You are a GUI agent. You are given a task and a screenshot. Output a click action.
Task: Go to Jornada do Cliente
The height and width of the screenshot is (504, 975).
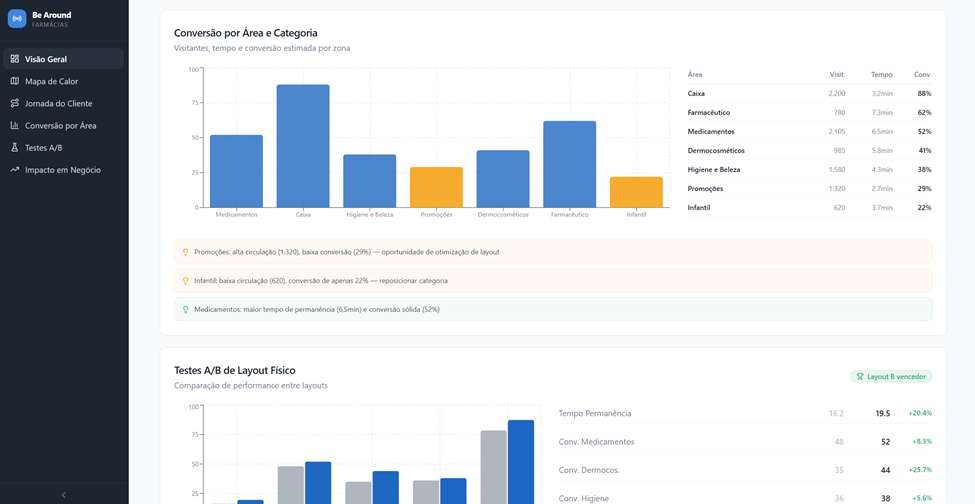pyautogui.click(x=63, y=103)
